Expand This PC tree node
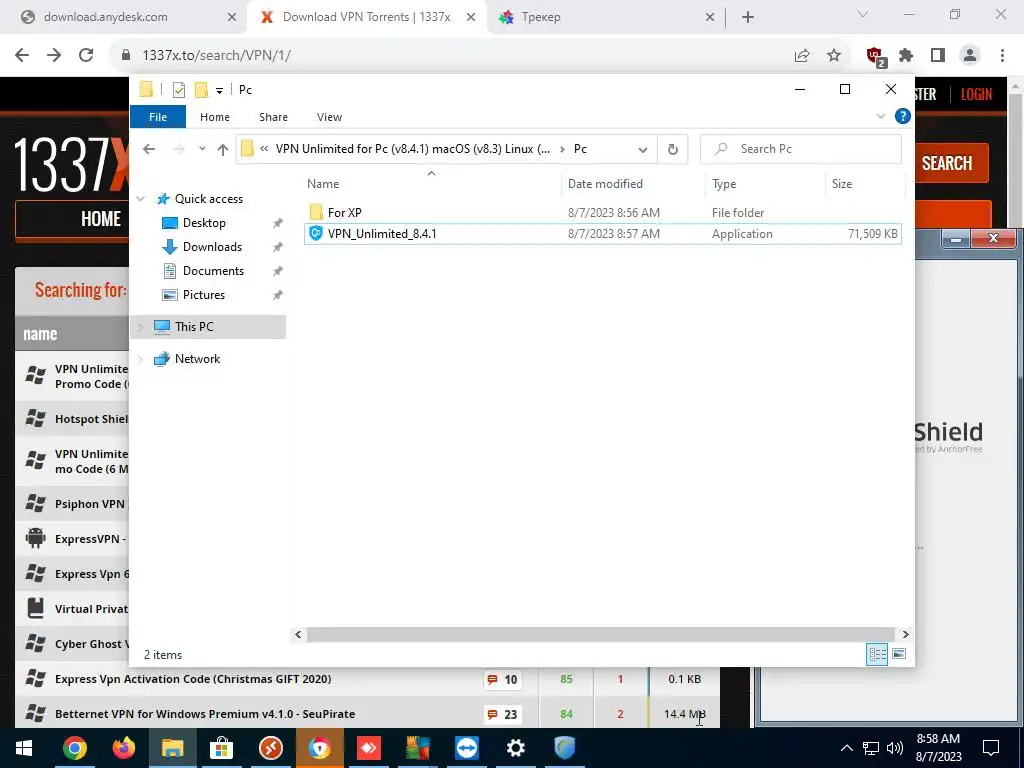 [x=140, y=327]
